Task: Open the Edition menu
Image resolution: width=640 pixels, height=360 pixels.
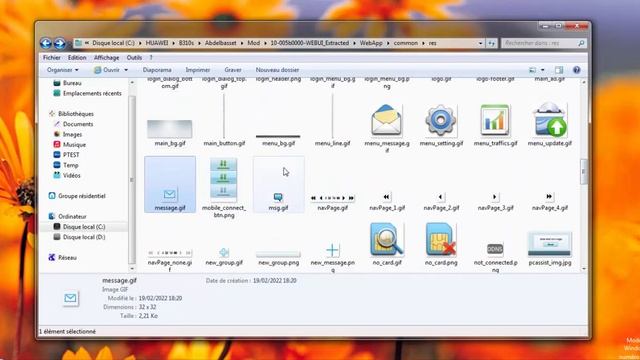Action: pos(77,58)
